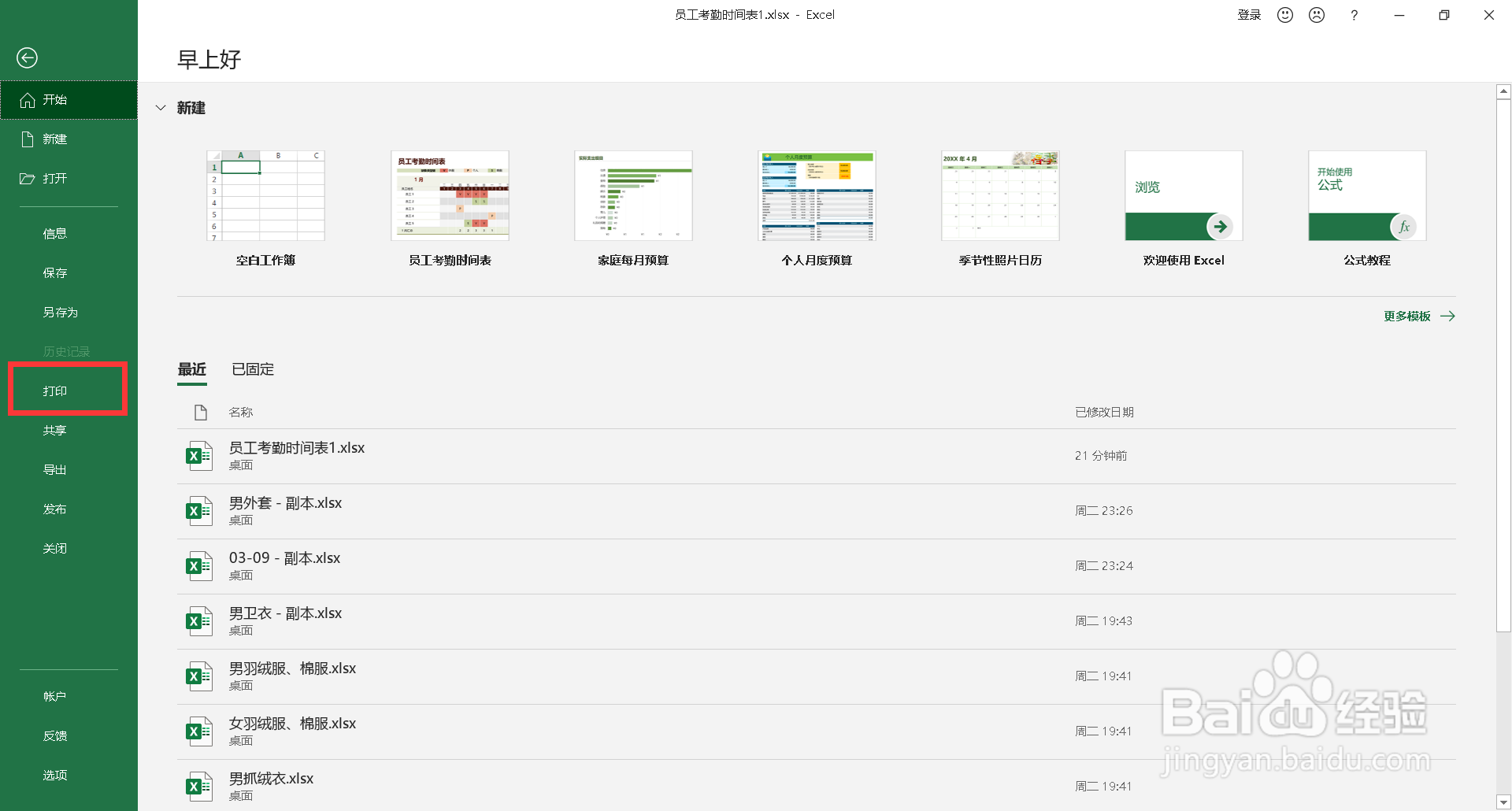Viewport: 1512px width, 811px height.
Task: Open recent file 女羽绒服、棉服.xlsx
Action: tap(816, 731)
